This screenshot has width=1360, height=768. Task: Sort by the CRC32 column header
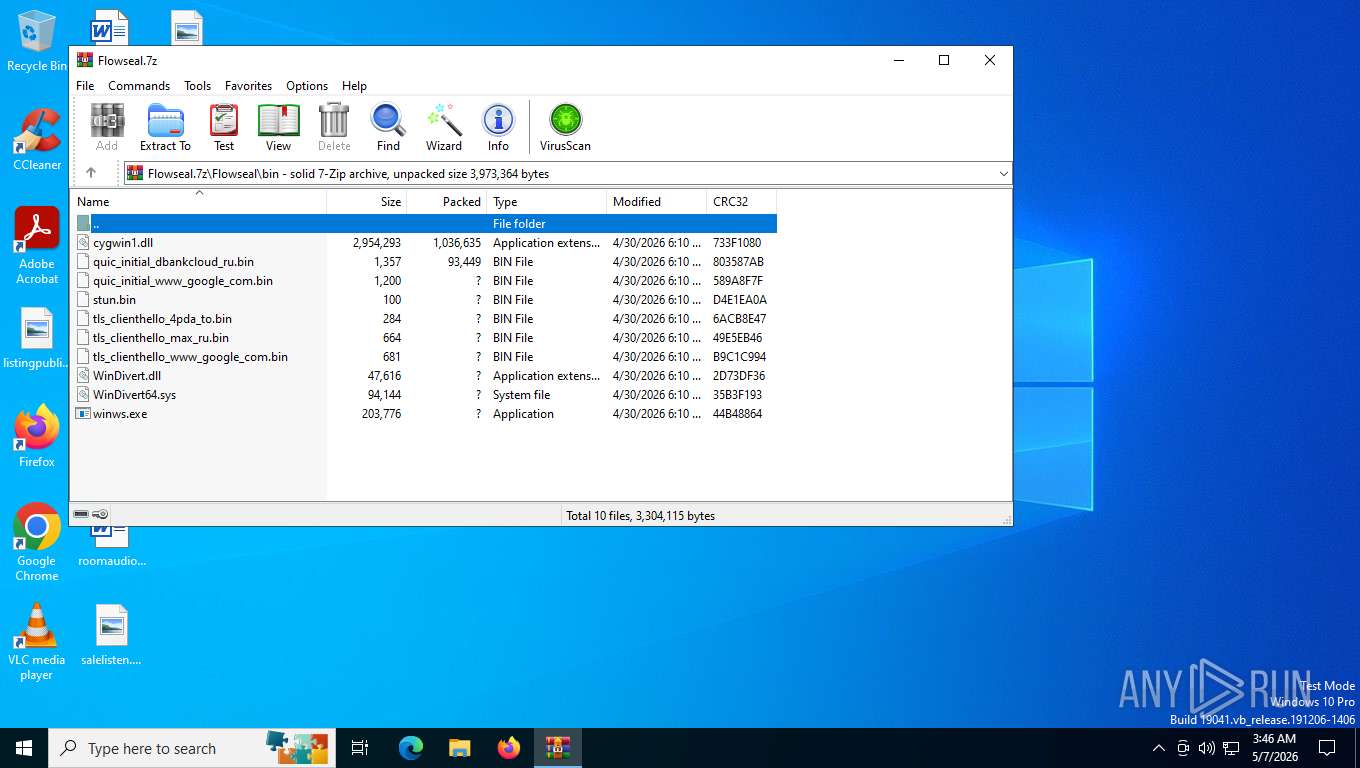741,201
